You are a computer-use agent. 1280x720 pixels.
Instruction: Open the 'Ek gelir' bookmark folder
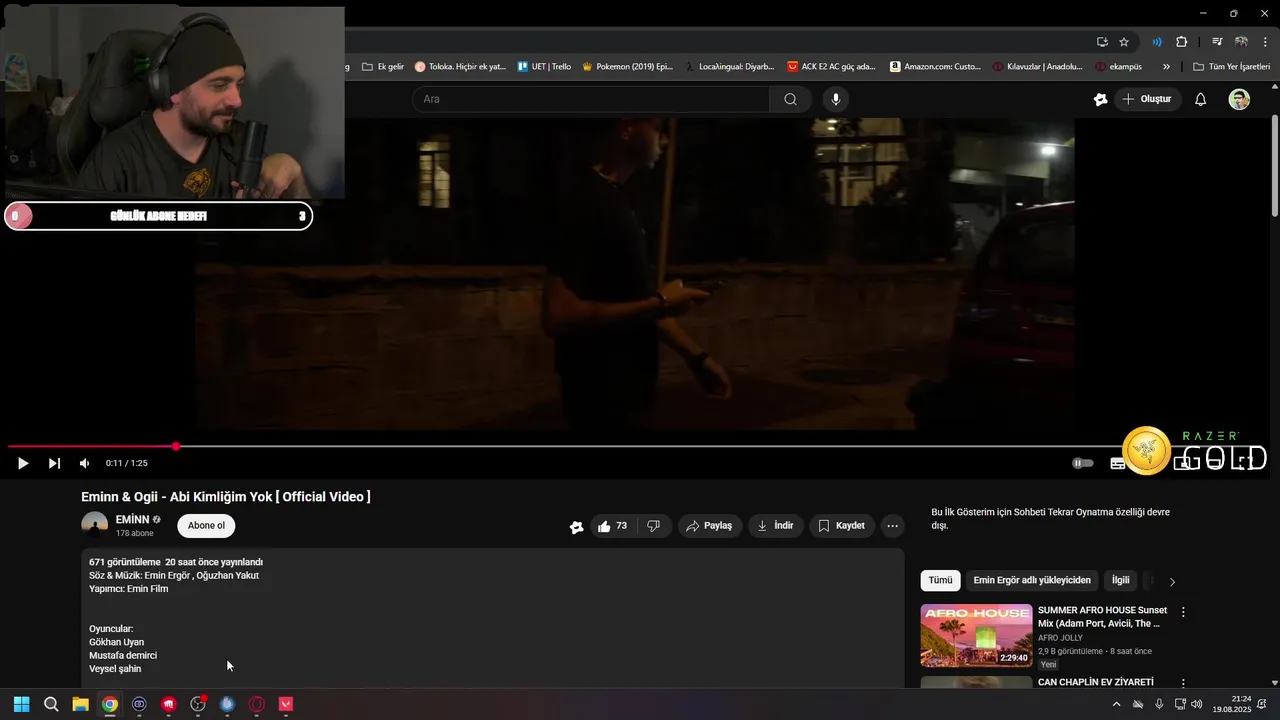click(383, 67)
